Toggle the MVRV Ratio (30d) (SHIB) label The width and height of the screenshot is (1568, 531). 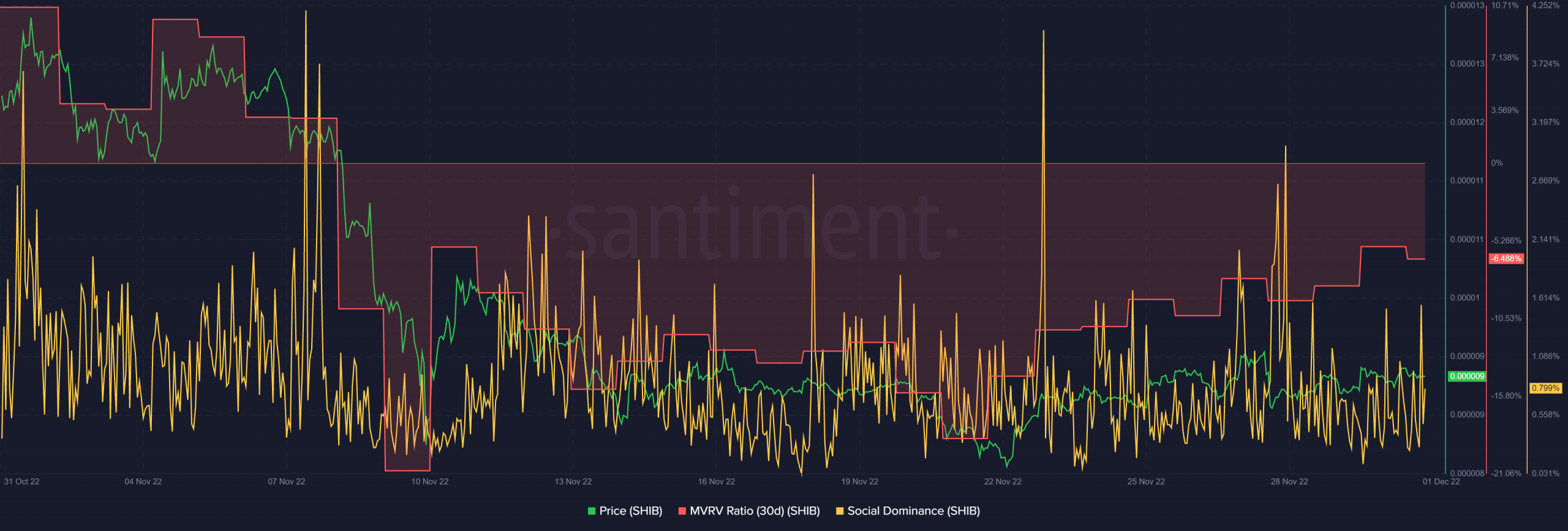click(755, 511)
